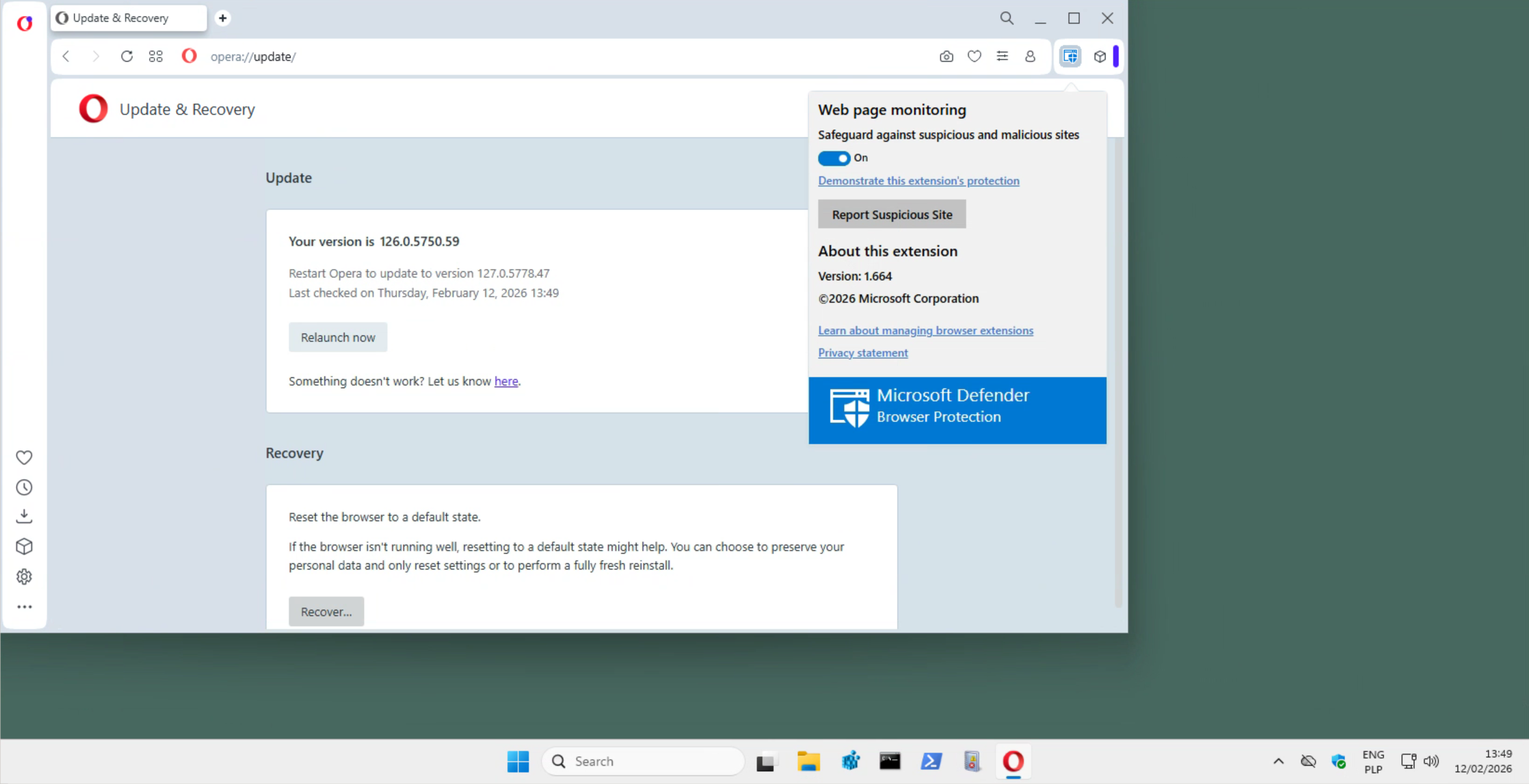1529x784 pixels.
Task: Open sidebar setup three-dots menu
Action: coord(24,607)
